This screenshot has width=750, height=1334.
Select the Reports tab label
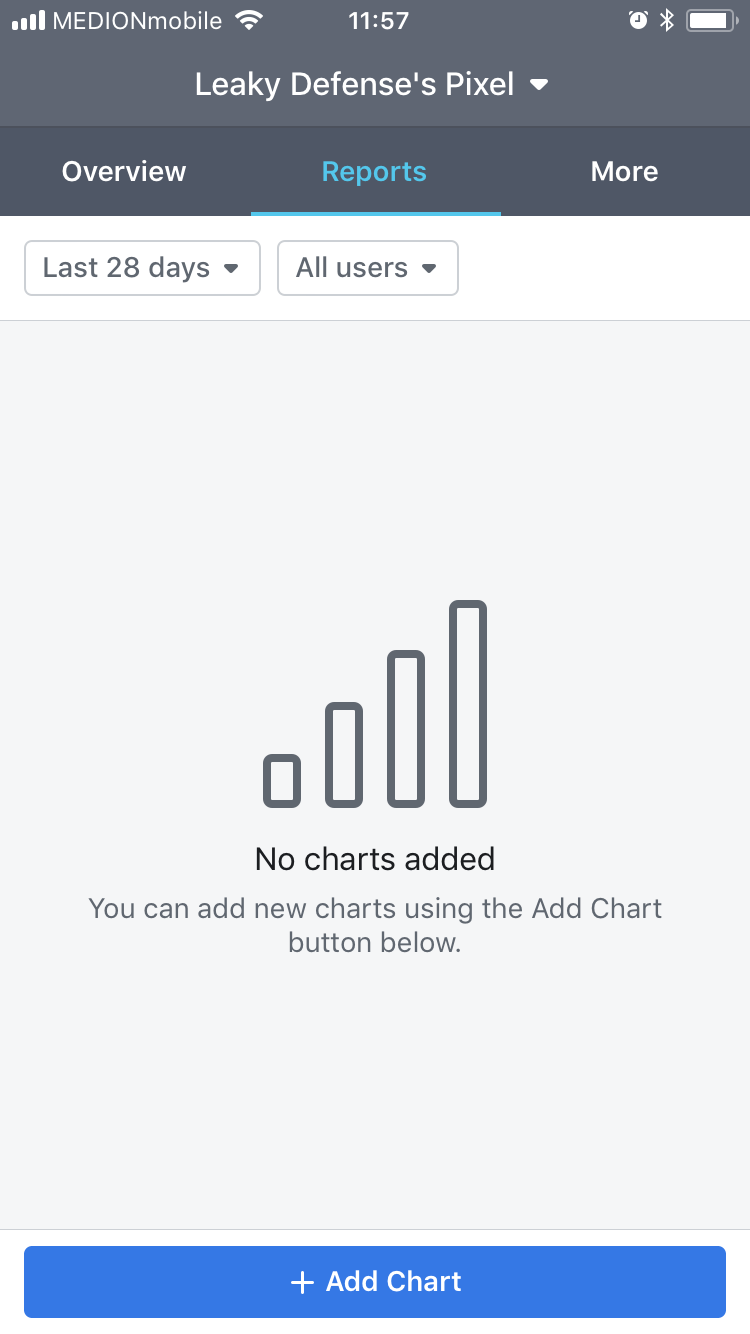click(374, 171)
